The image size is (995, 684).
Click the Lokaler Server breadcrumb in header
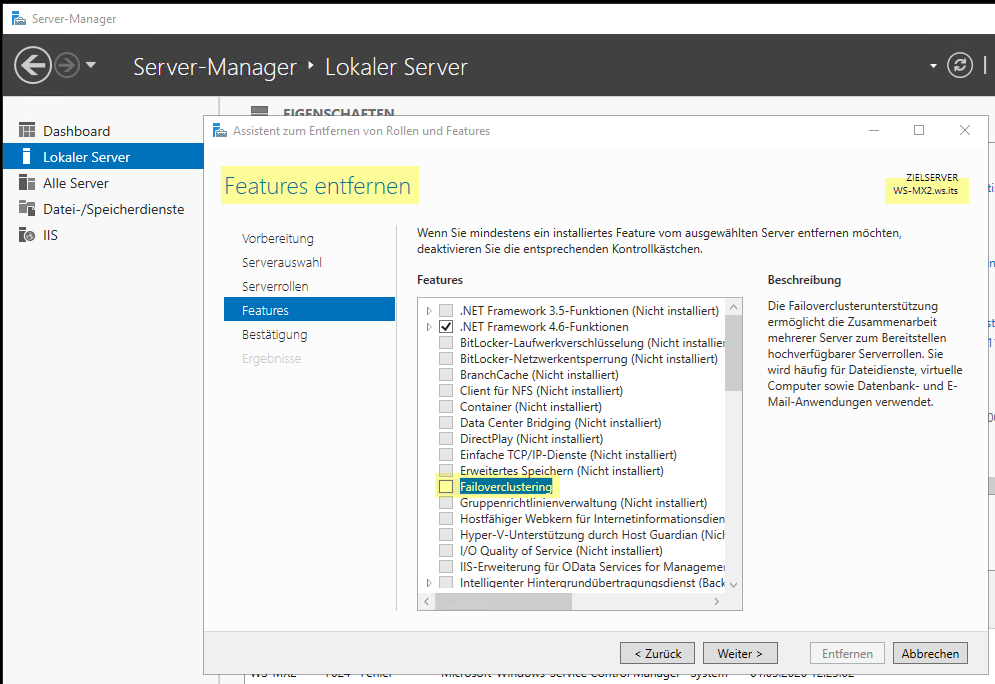(x=396, y=67)
